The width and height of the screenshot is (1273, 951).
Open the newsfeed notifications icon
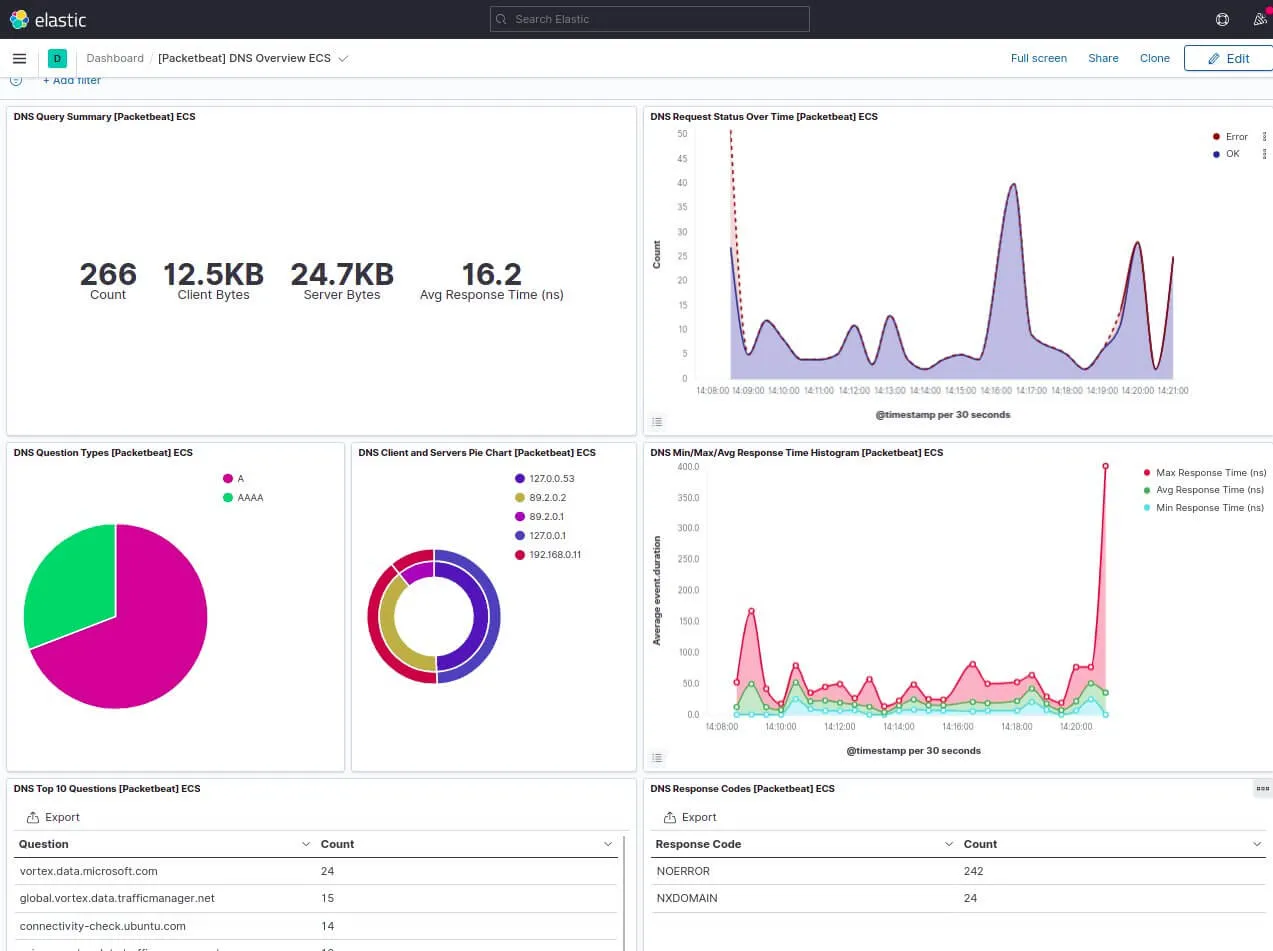pos(1260,19)
